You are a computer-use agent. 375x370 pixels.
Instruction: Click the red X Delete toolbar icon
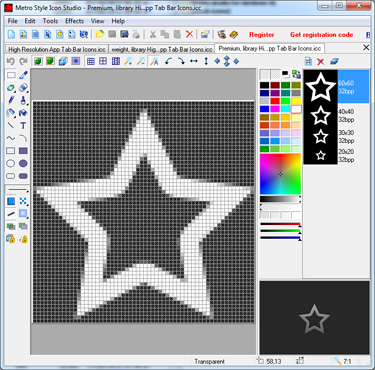tap(189, 34)
